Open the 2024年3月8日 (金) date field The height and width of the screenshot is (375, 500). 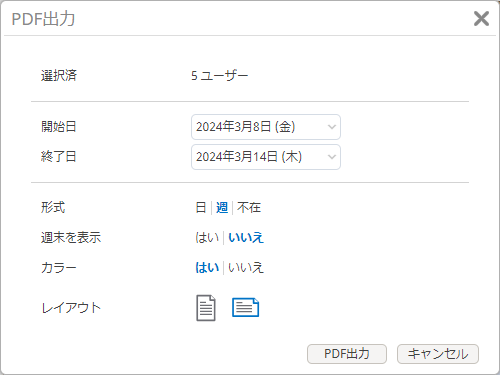(x=266, y=127)
